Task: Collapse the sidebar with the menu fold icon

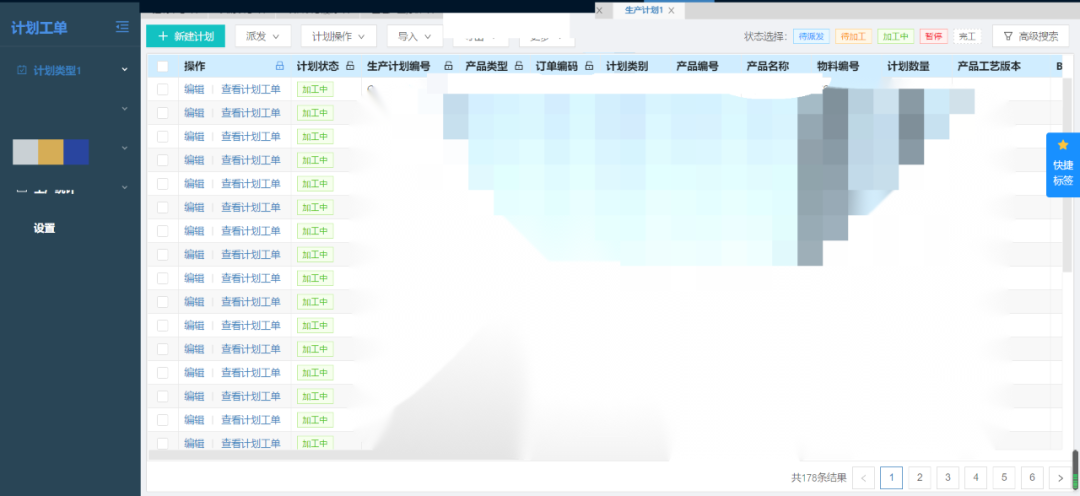Action: tap(122, 27)
